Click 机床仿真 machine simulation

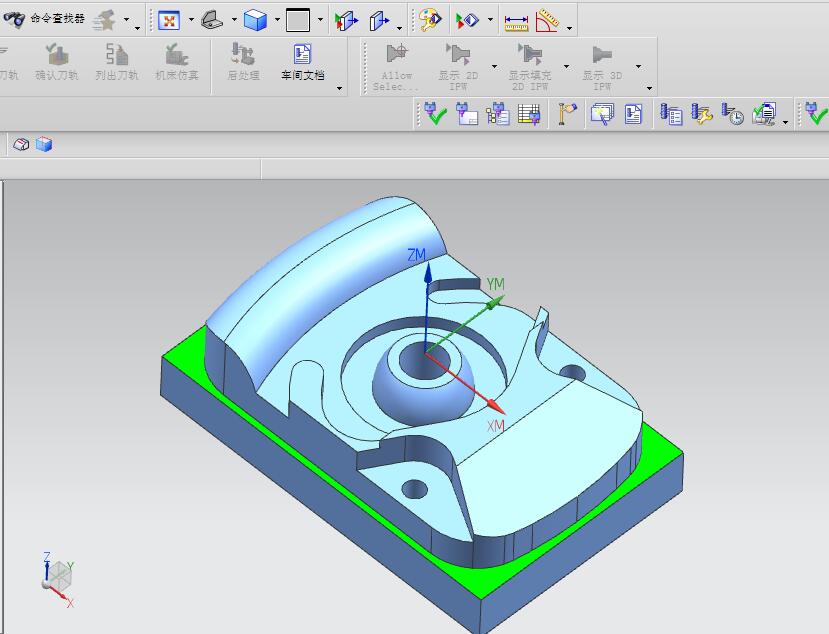click(177, 62)
